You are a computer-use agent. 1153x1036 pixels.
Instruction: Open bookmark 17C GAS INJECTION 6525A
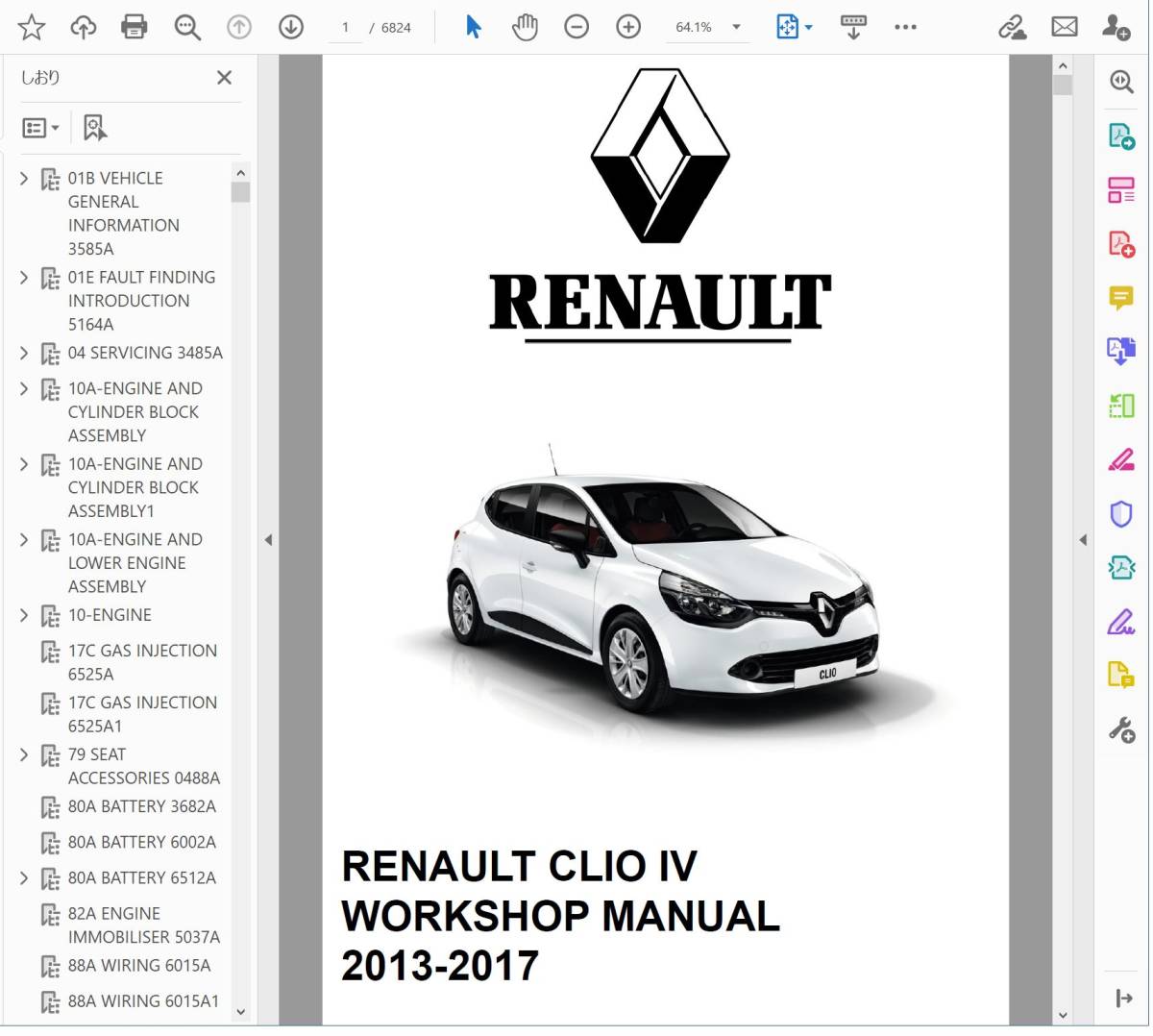pyautogui.click(x=142, y=662)
